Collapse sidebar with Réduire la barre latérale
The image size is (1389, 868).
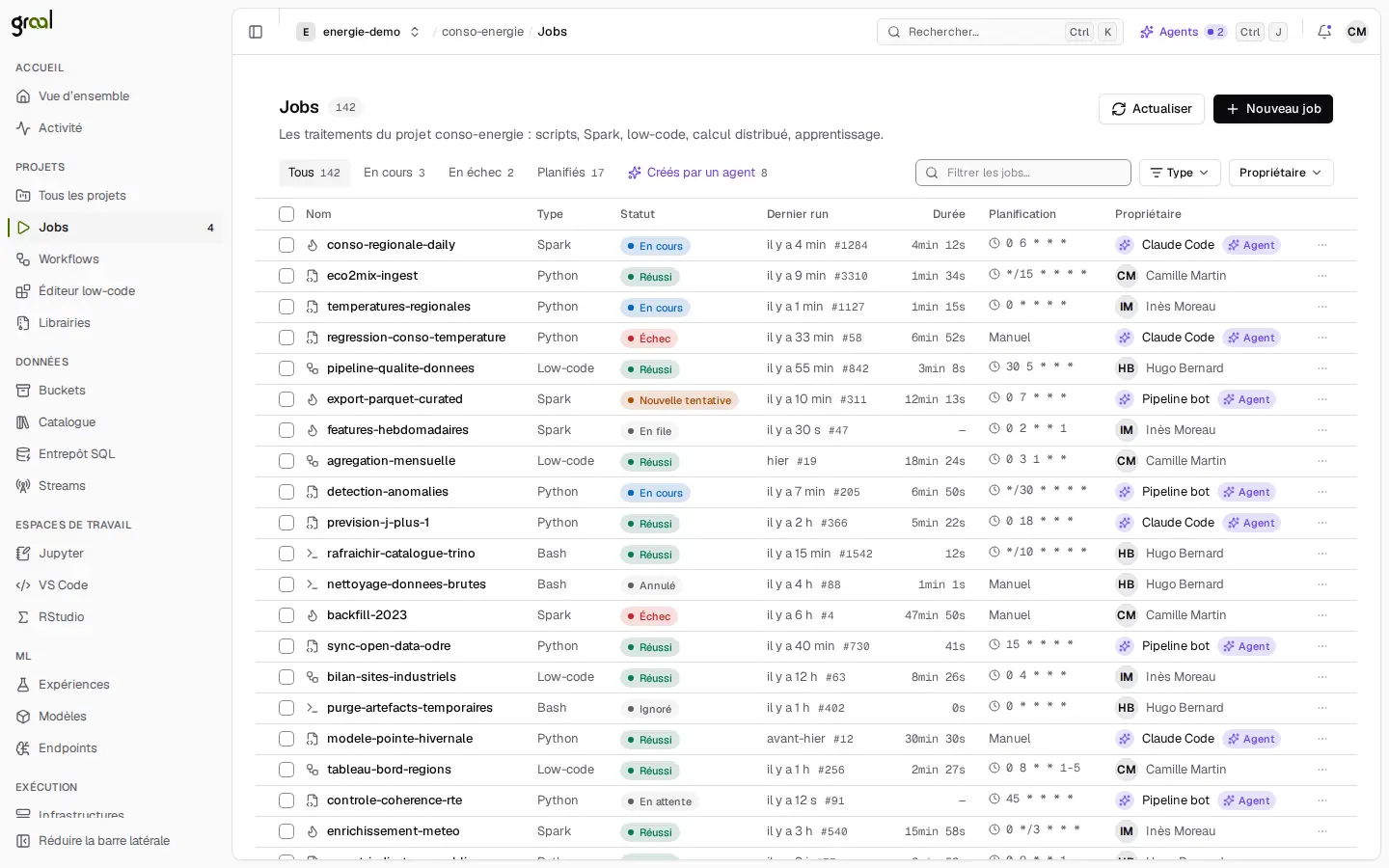click(x=116, y=841)
